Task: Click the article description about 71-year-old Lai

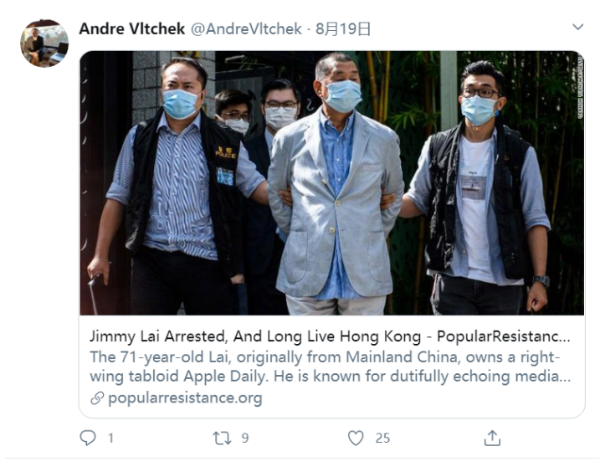Action: (330, 367)
